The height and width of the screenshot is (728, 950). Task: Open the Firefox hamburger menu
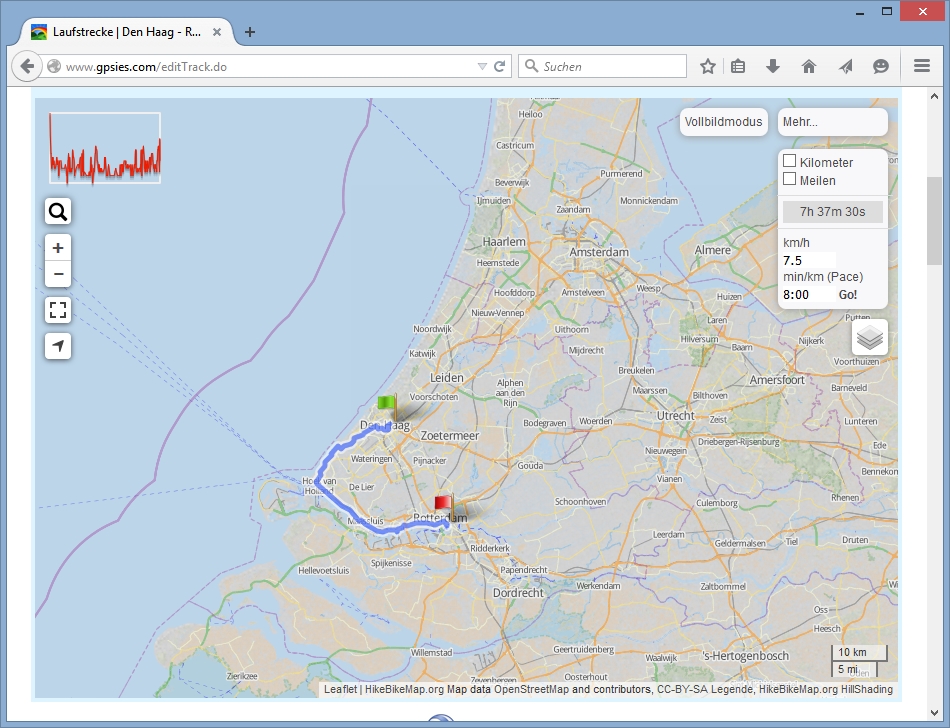coord(922,67)
